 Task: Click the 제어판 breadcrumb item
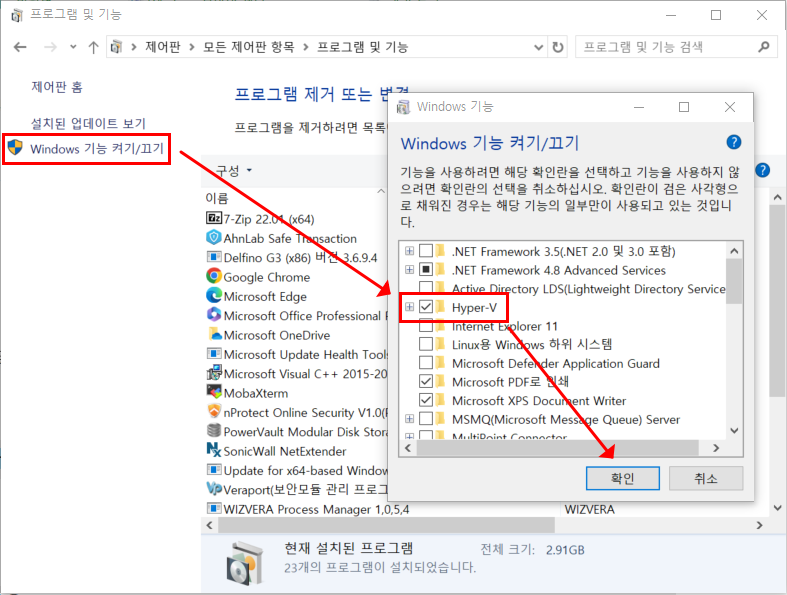point(163,47)
